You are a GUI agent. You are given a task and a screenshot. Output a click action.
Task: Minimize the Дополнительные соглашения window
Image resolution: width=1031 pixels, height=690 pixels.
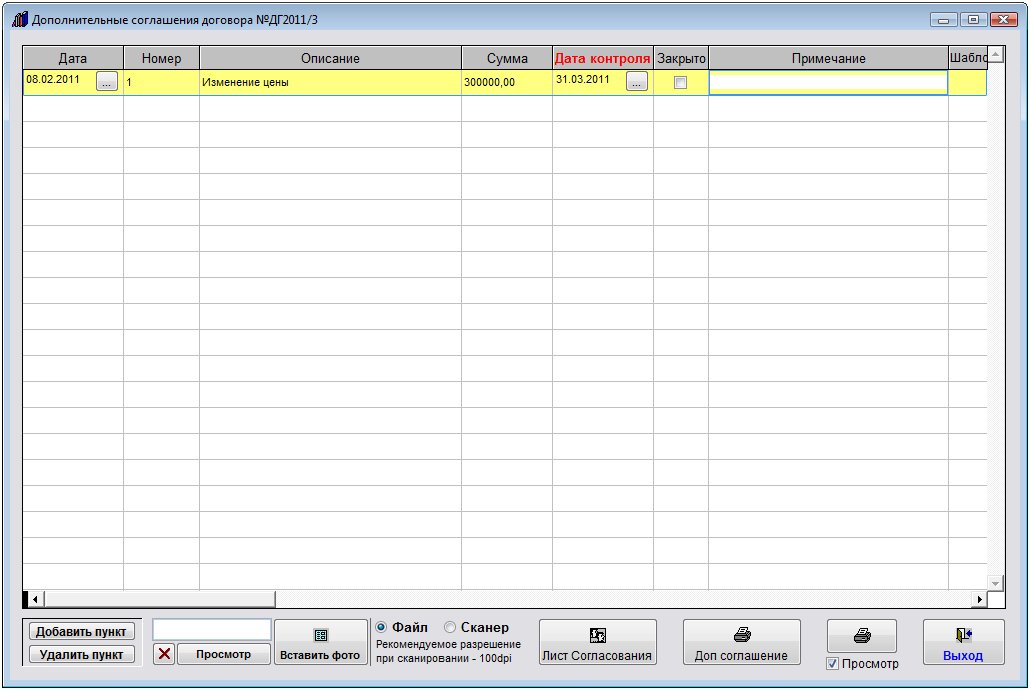943,20
